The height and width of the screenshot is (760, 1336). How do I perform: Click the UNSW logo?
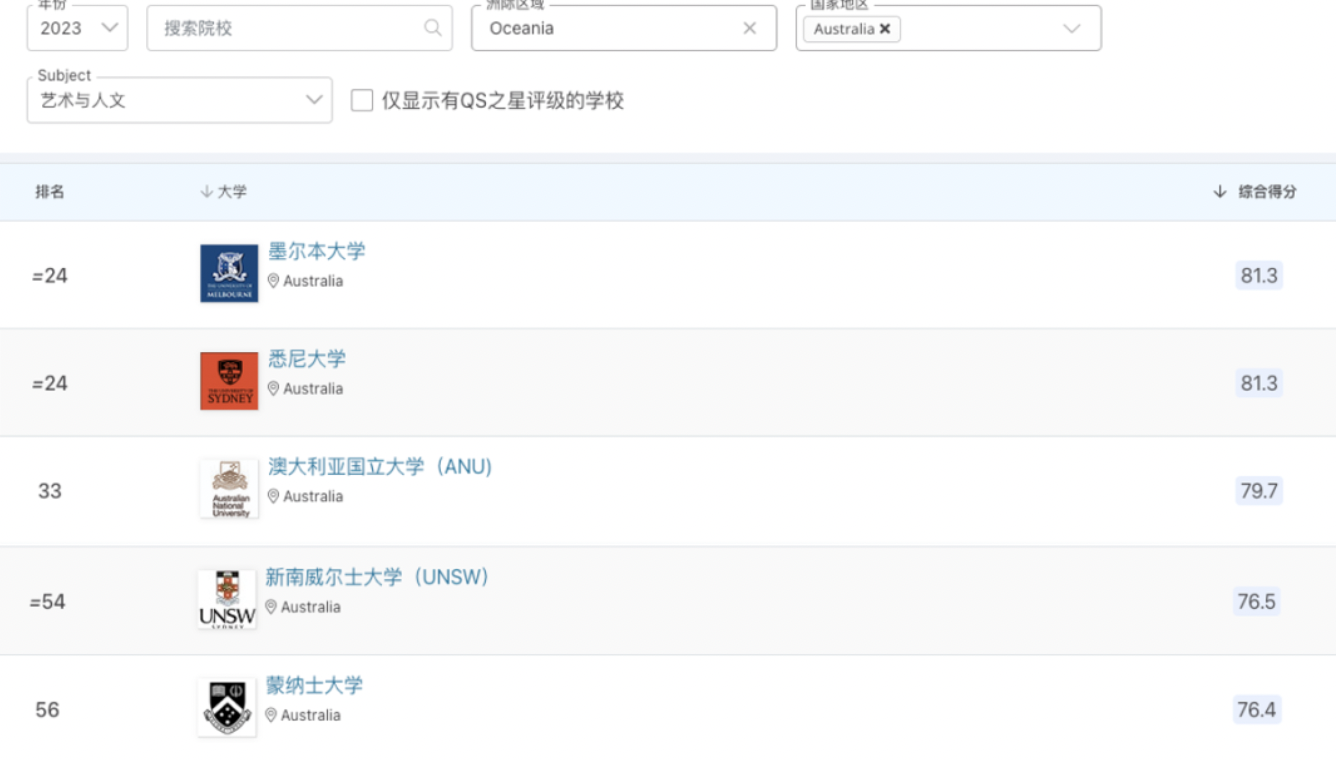227,599
